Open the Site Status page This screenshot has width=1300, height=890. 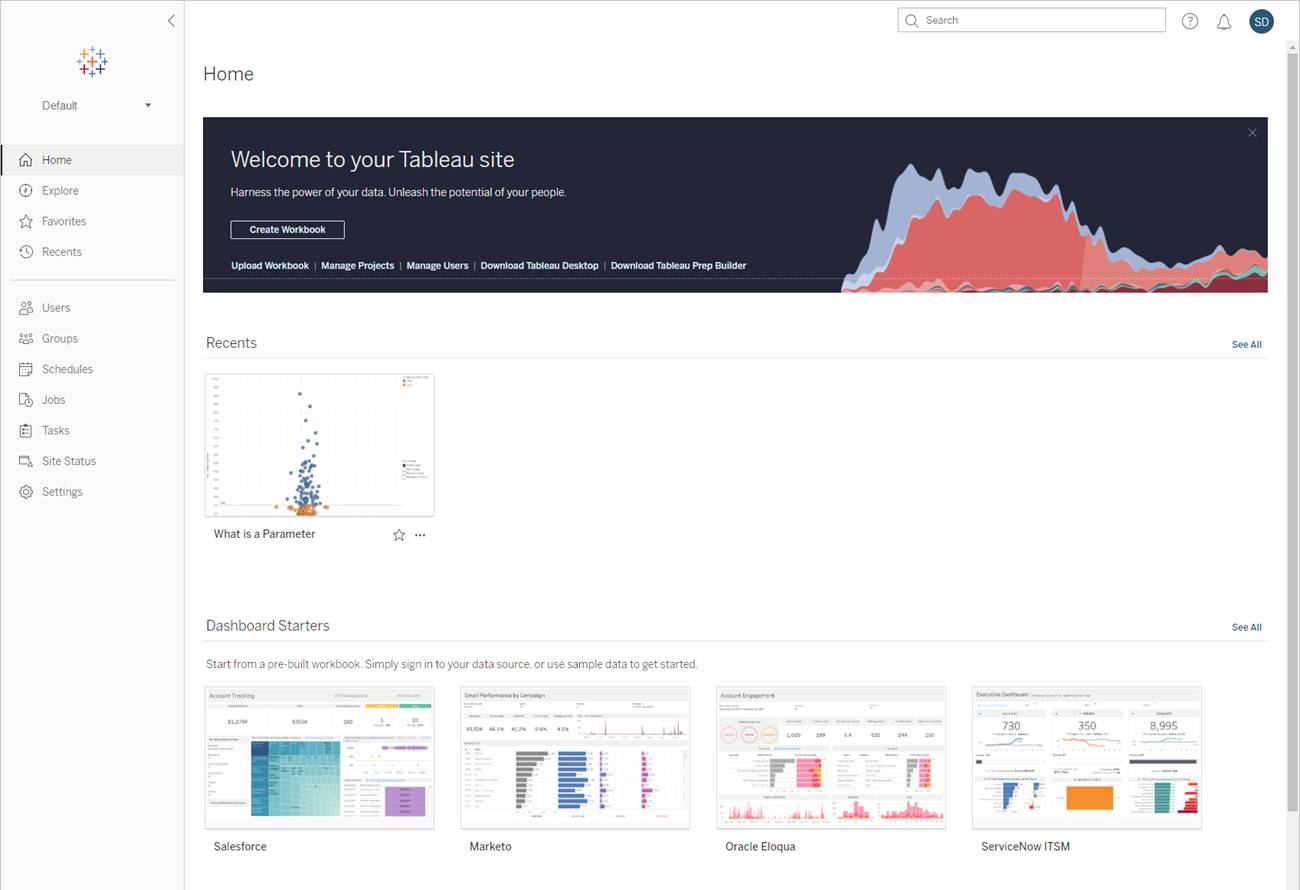68,461
